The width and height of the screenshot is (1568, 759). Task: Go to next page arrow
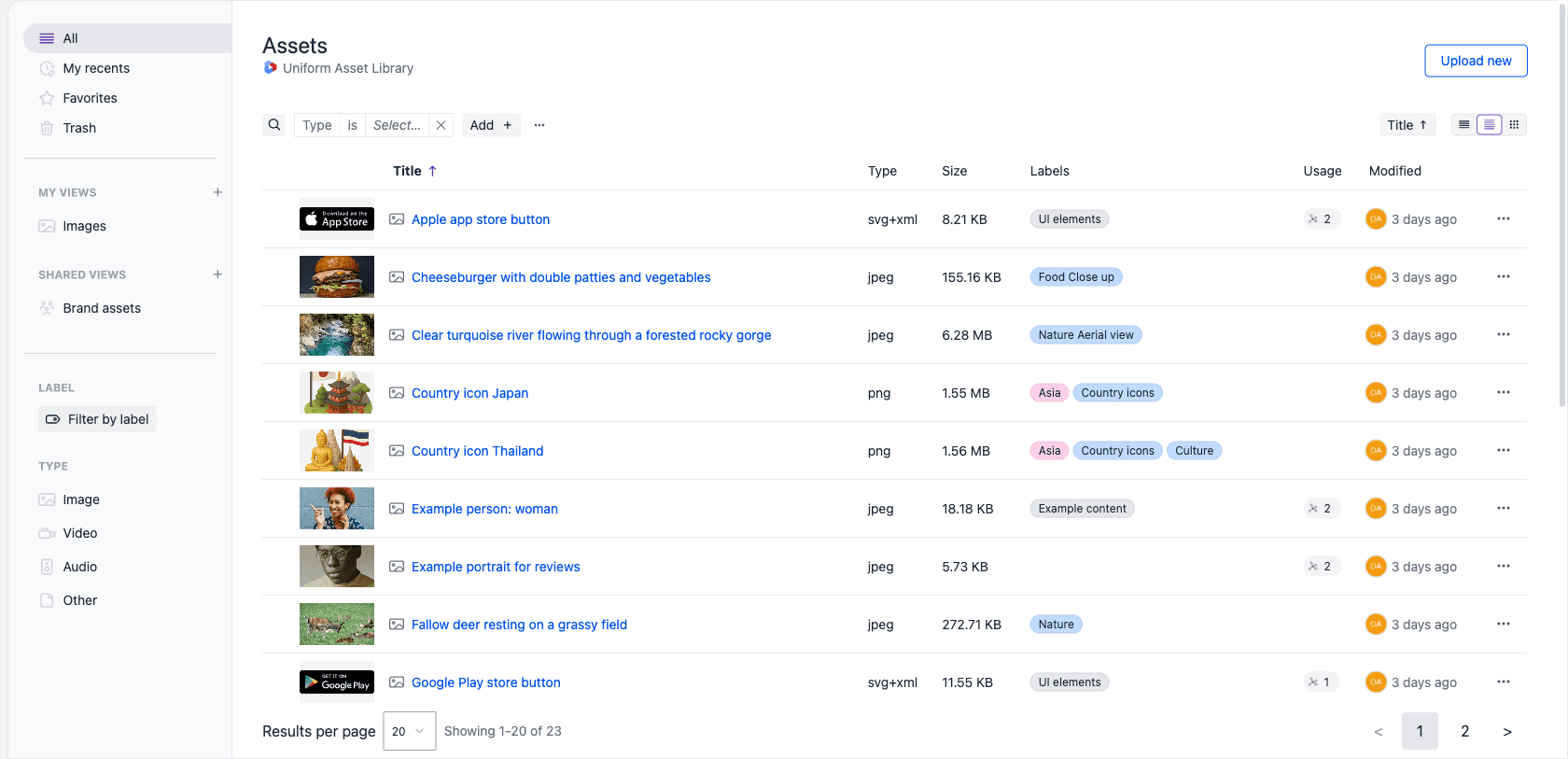[1507, 731]
